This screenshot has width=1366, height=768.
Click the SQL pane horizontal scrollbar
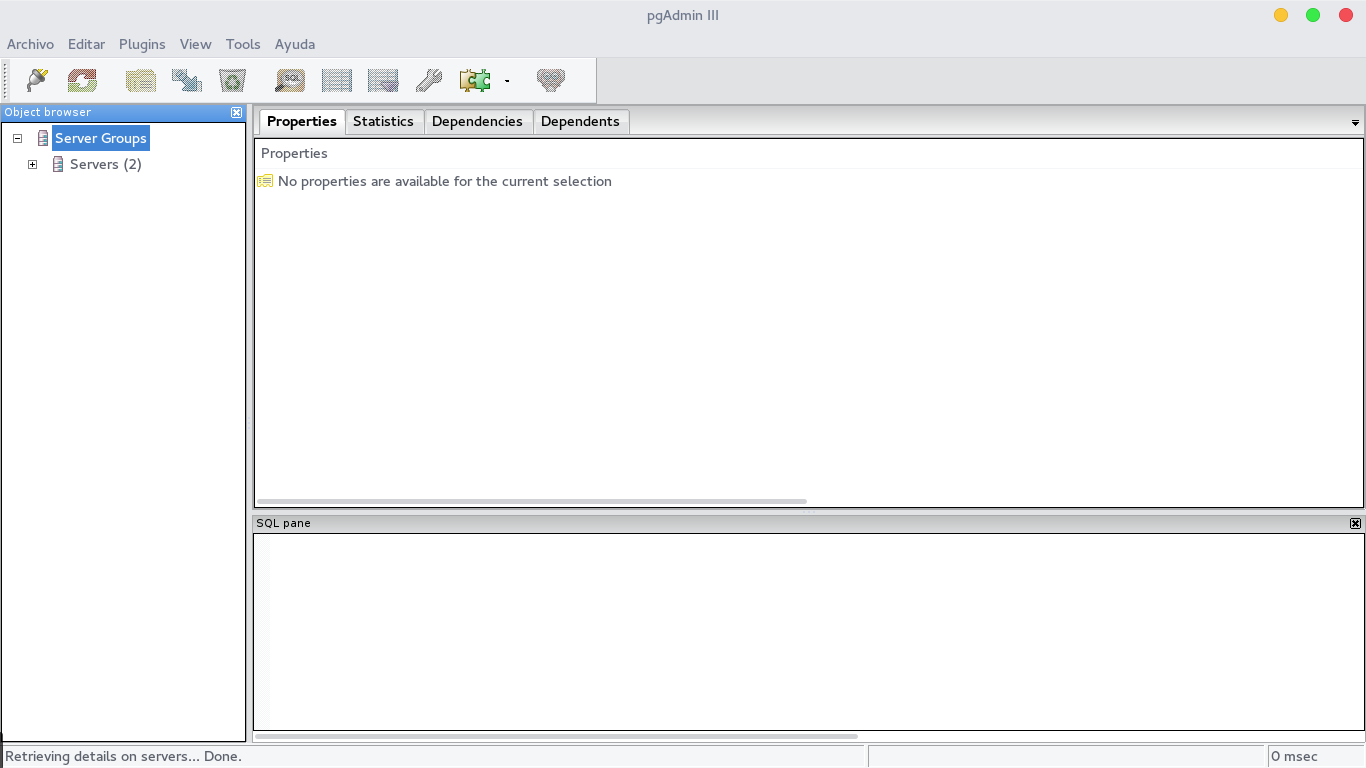(x=556, y=737)
